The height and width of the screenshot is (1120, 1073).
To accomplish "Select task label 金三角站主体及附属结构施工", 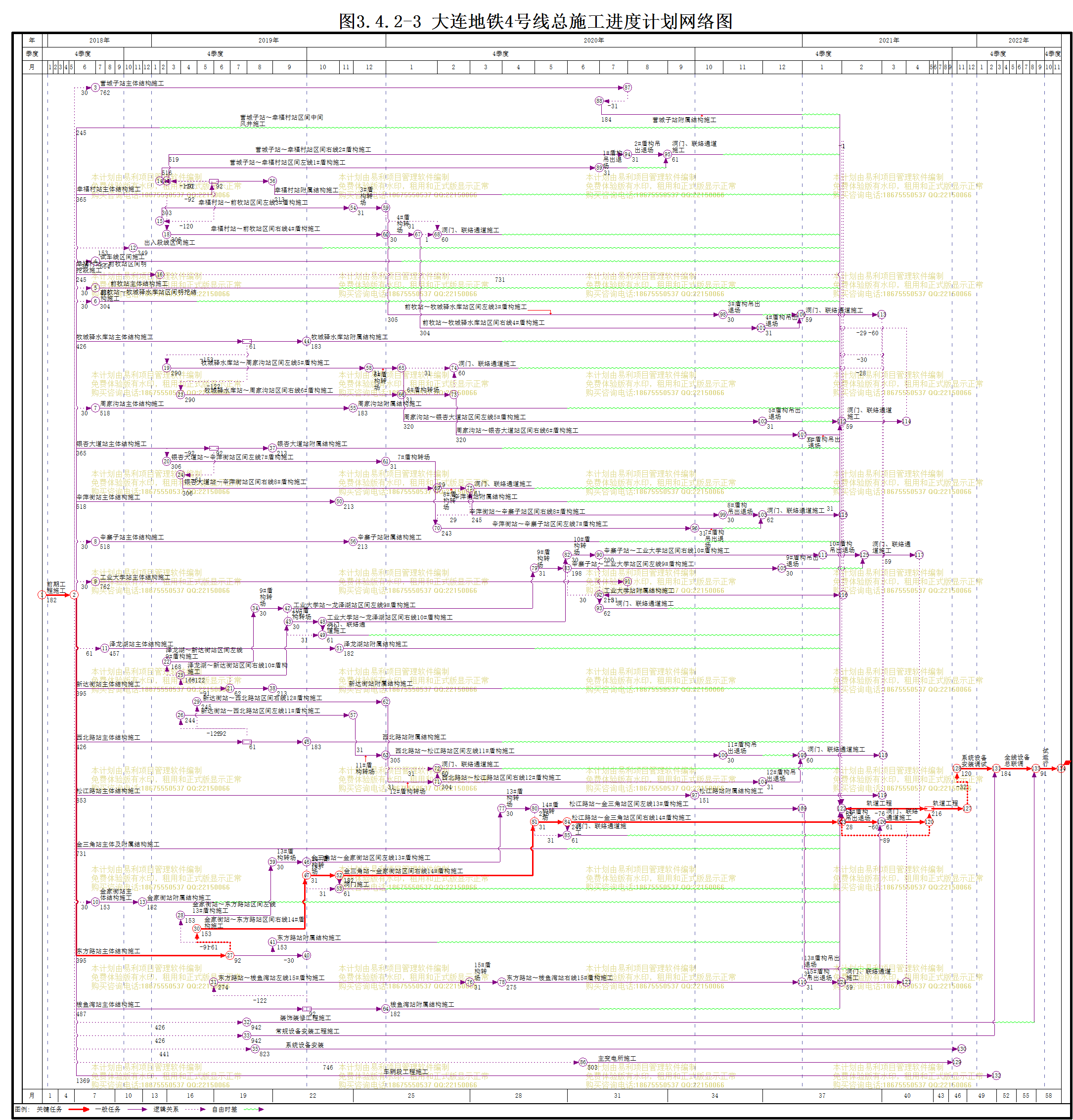I will [x=118, y=844].
